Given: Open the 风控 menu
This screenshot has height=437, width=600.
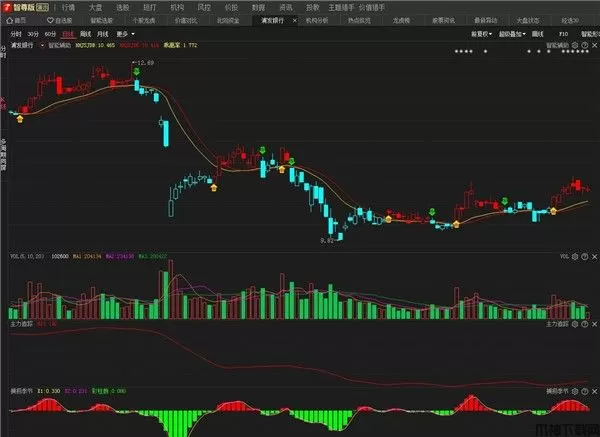Looking at the screenshot, I should (x=204, y=7).
